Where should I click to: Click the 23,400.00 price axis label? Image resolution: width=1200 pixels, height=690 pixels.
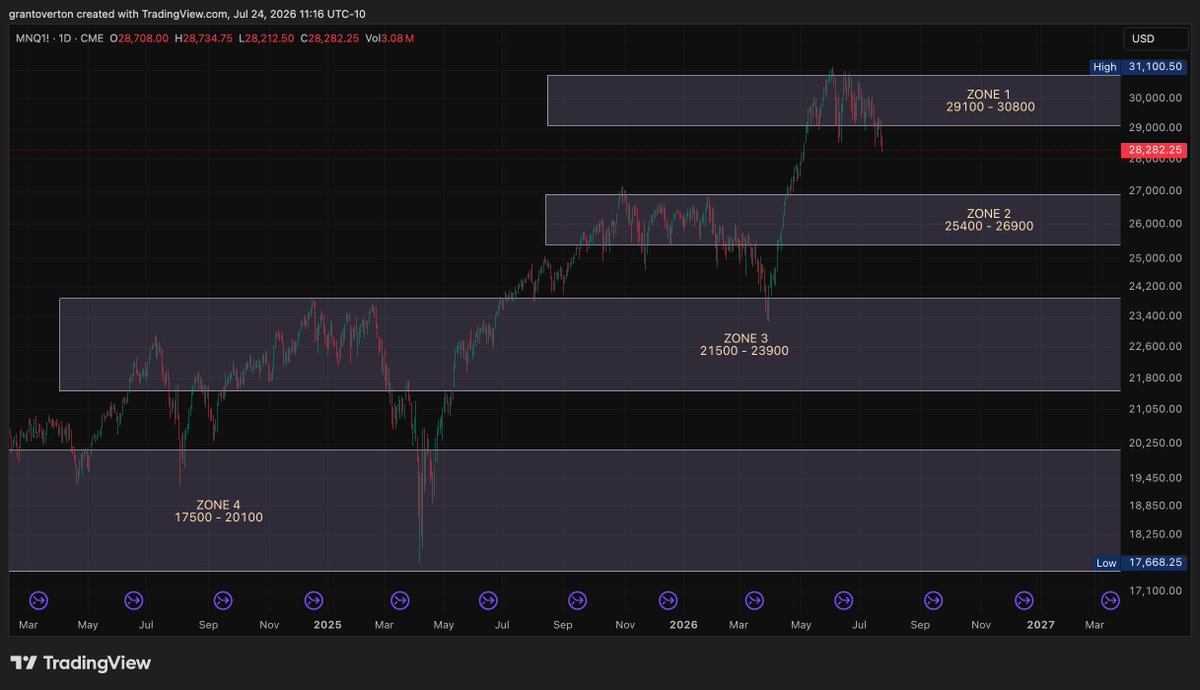1156,315
